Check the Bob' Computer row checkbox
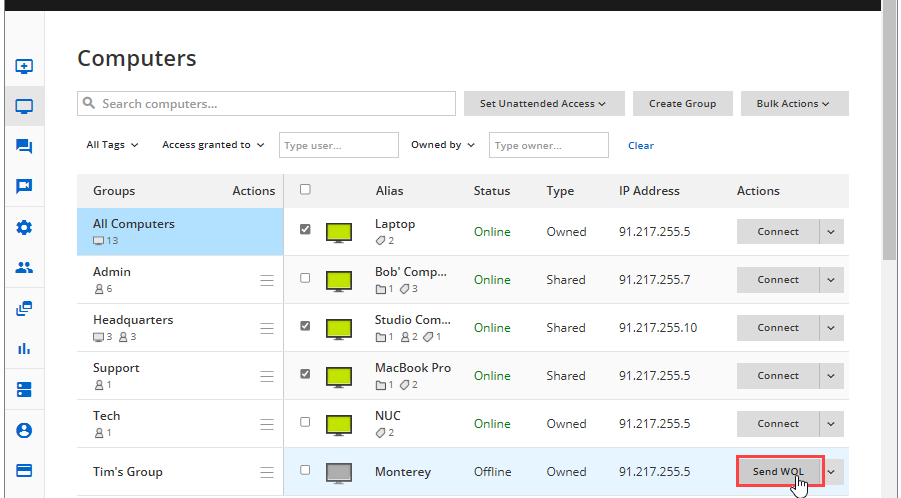 click(305, 278)
